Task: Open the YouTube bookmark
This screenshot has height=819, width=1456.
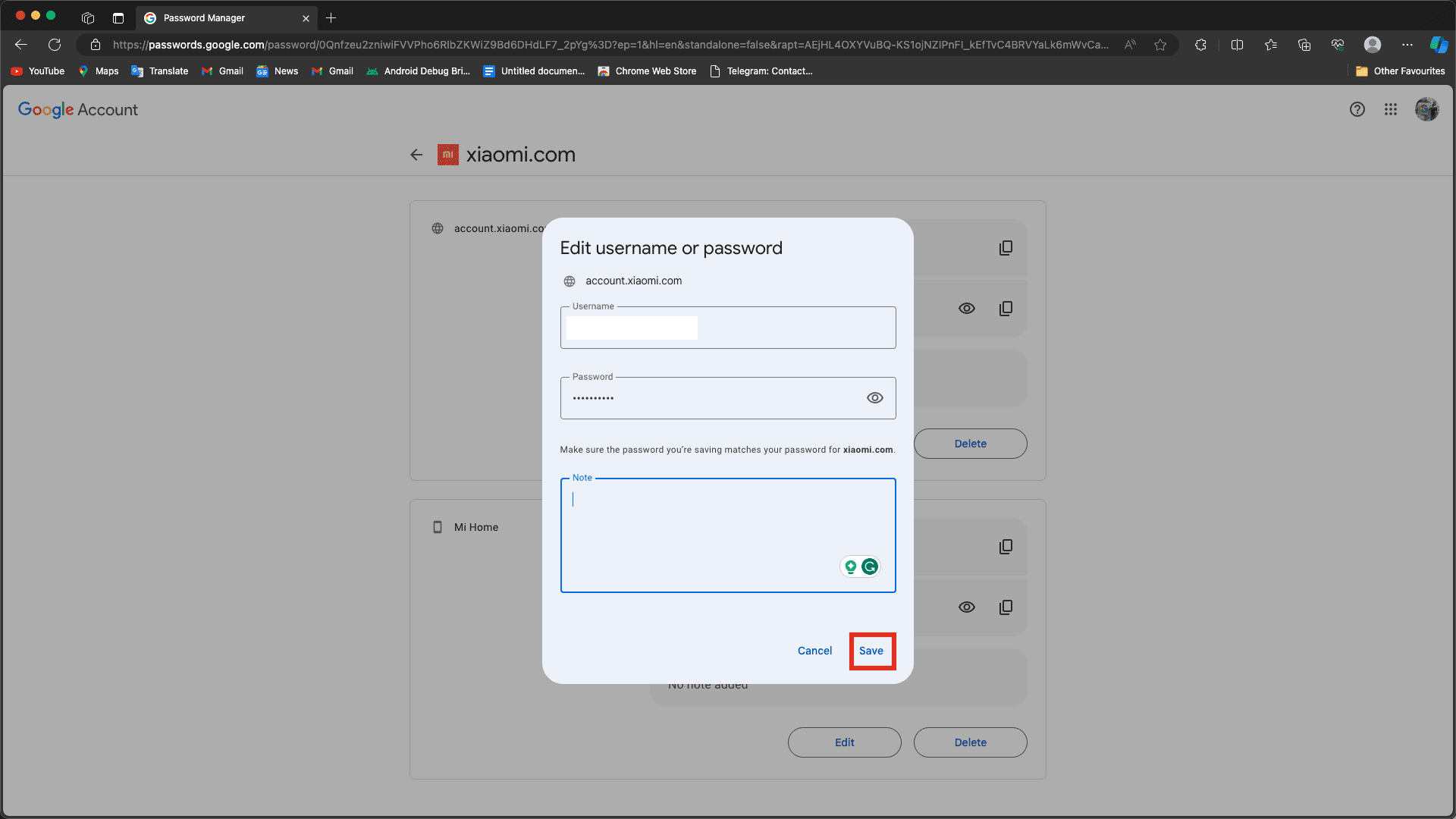Action: click(x=38, y=71)
